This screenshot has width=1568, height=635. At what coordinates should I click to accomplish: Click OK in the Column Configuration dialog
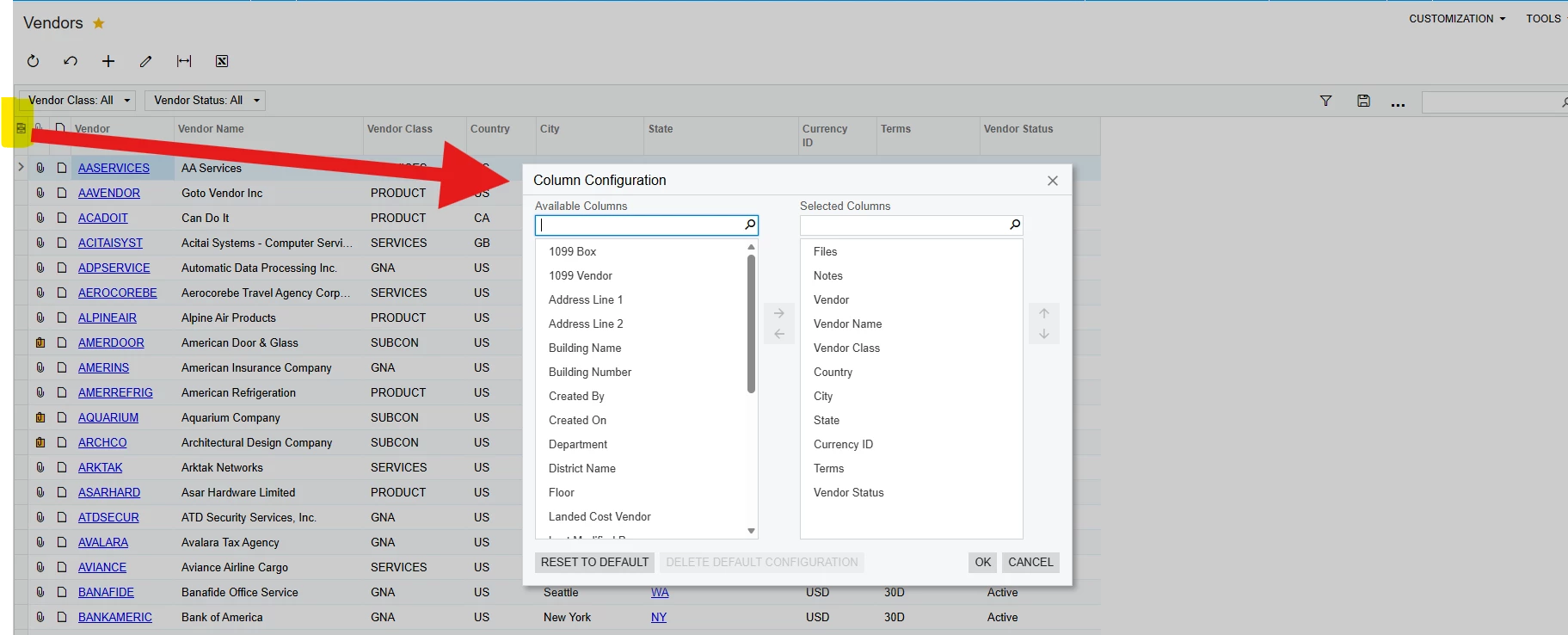coord(983,562)
